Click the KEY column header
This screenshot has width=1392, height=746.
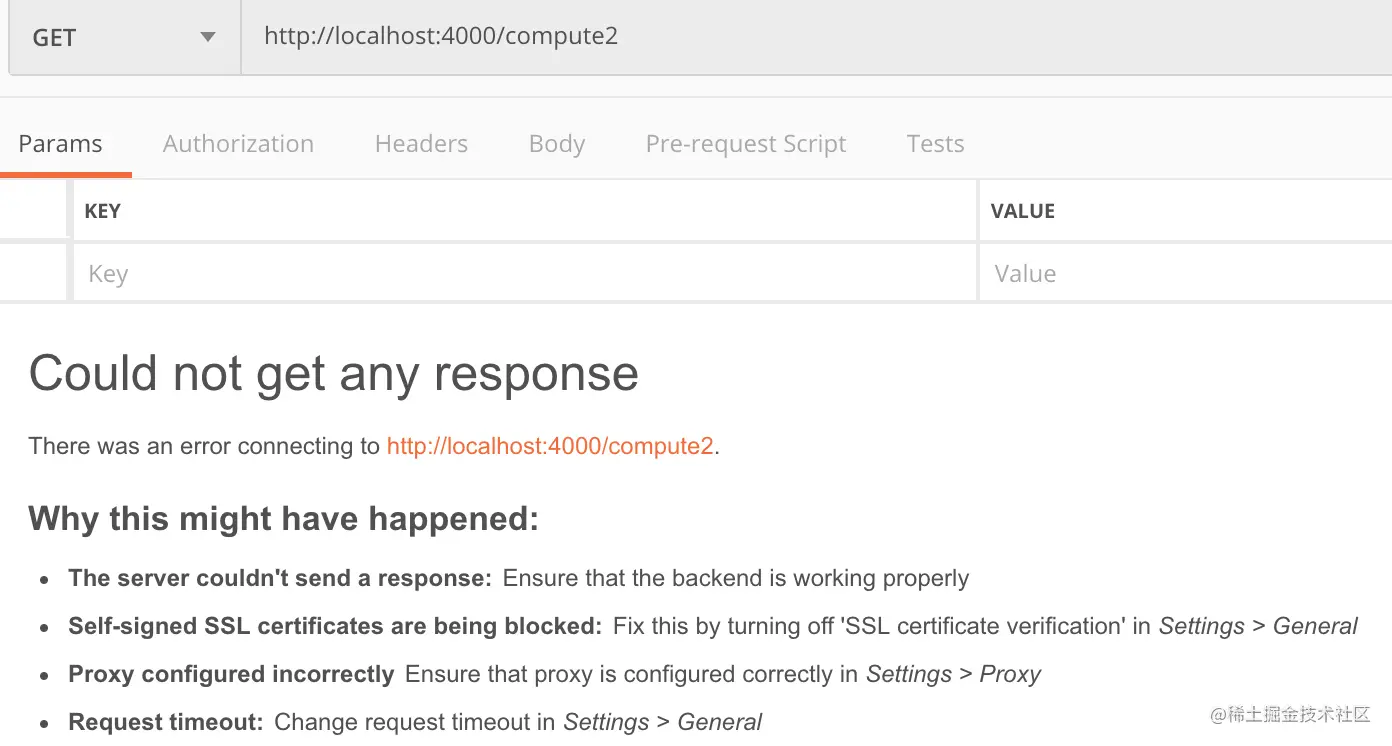[103, 211]
